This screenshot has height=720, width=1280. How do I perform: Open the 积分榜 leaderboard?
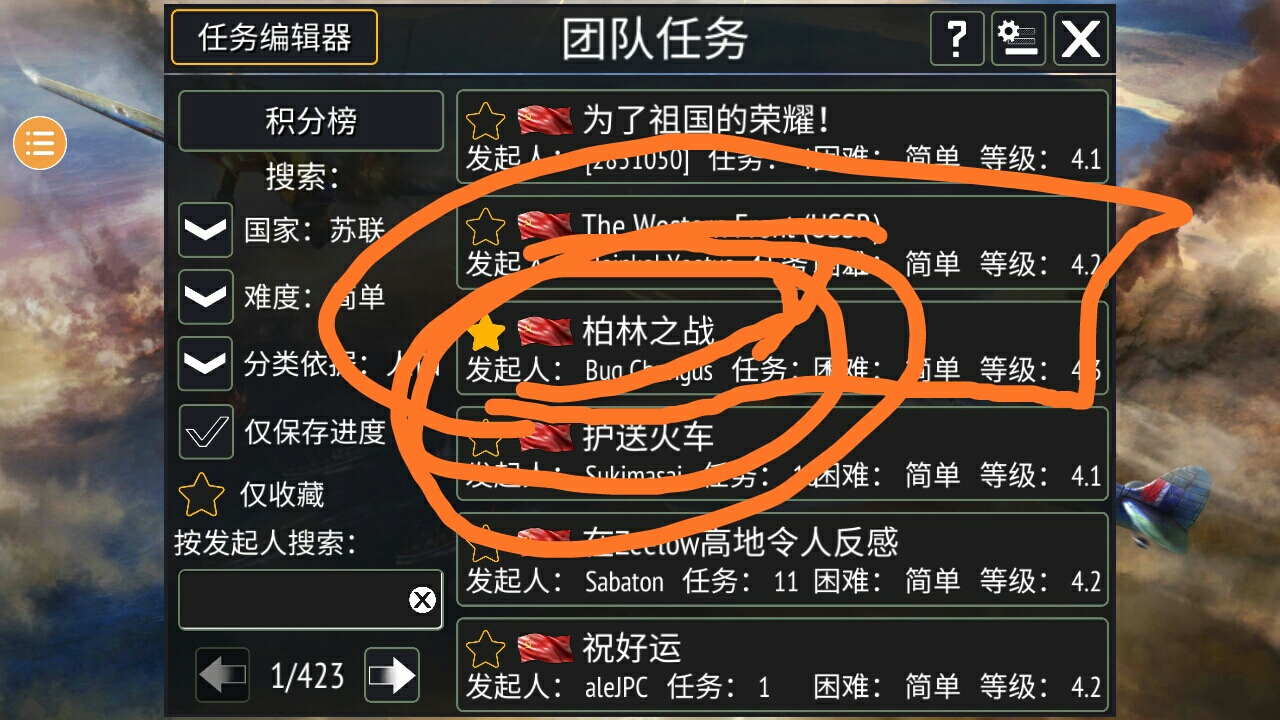311,121
